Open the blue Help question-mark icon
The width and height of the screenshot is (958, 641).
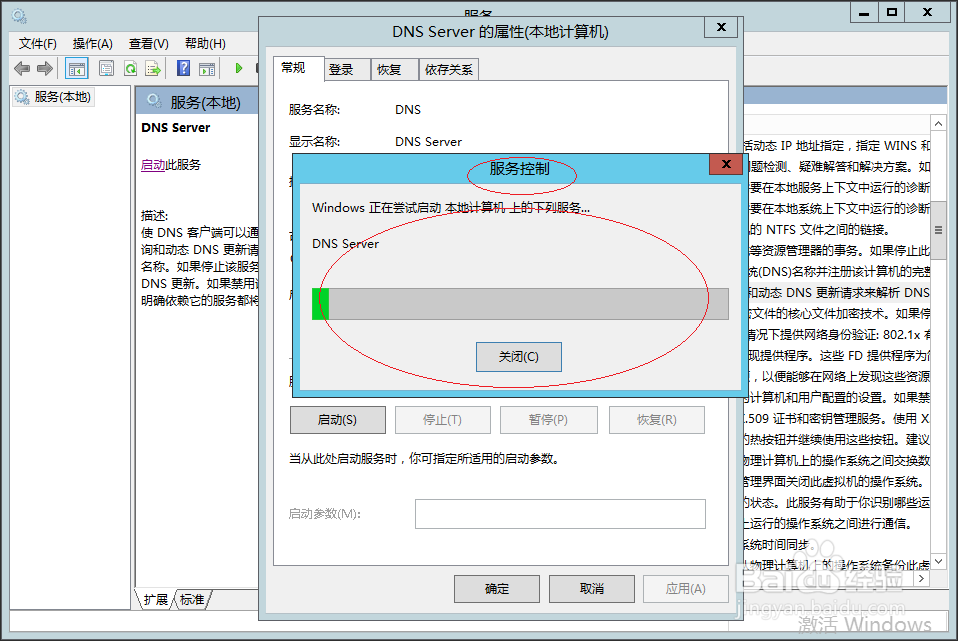183,68
